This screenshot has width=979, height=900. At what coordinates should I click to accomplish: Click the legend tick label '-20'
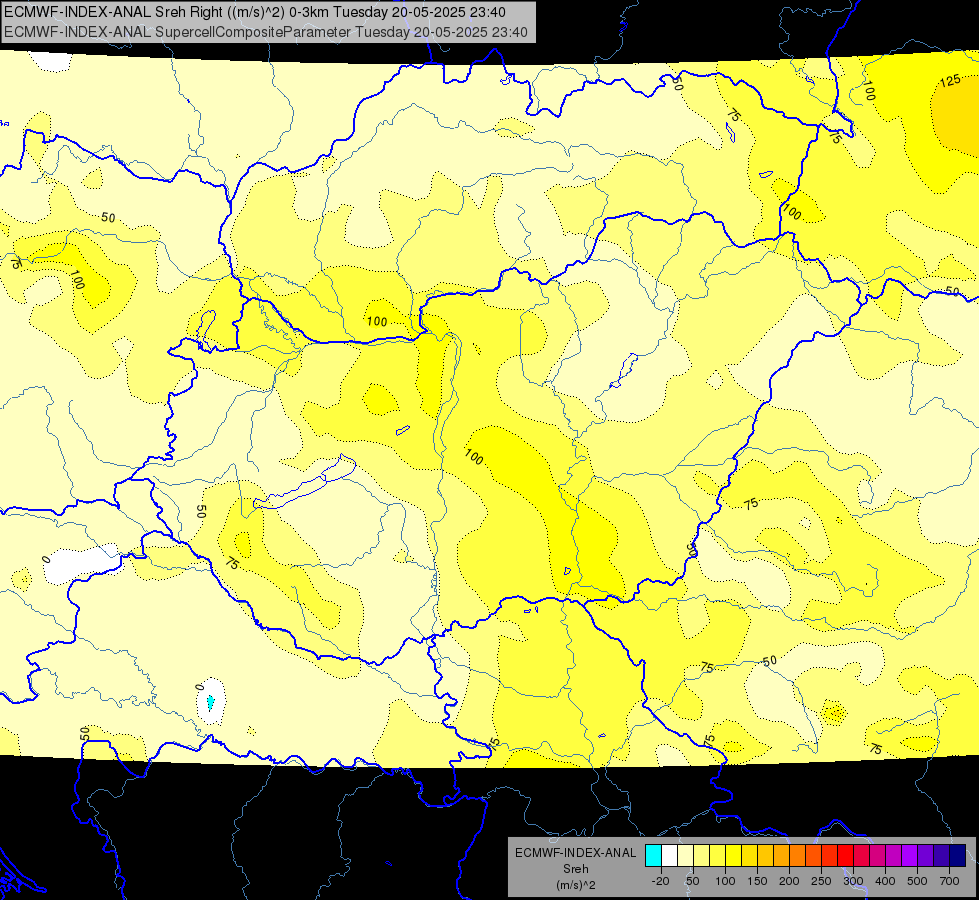661,881
